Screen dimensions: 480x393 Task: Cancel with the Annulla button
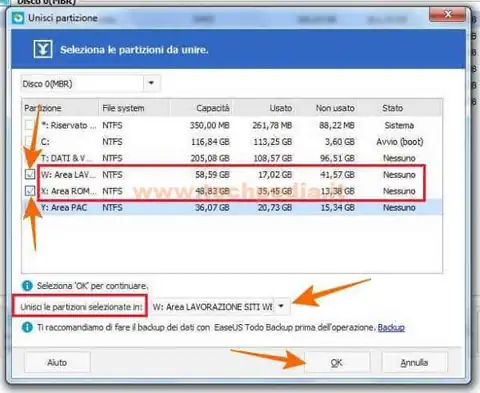pos(414,362)
